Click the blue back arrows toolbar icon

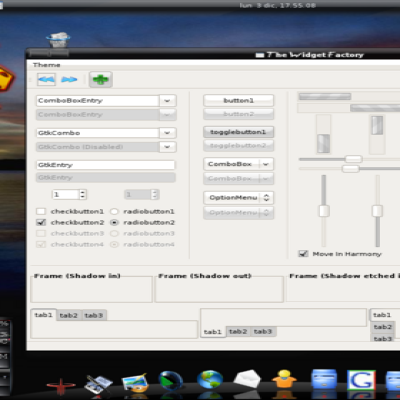coord(46,80)
